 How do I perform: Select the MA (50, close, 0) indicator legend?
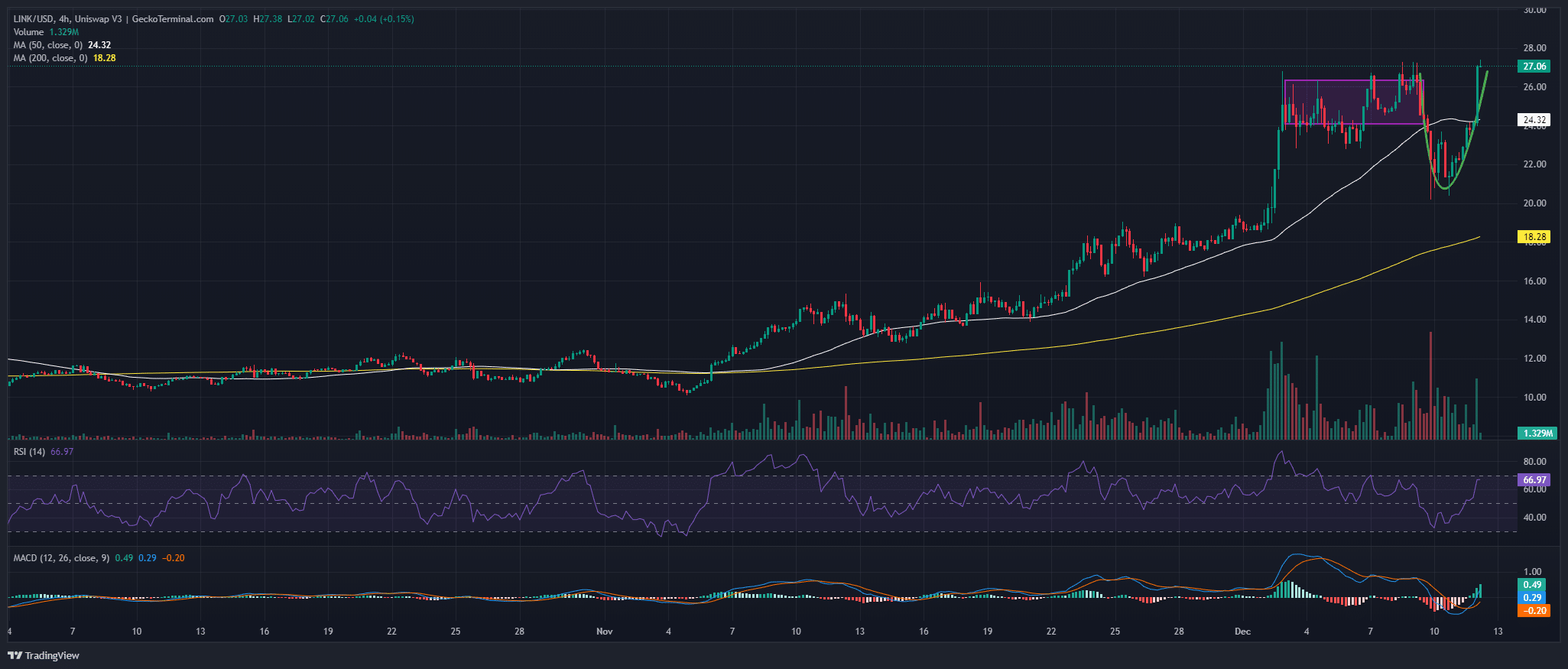(x=62, y=45)
